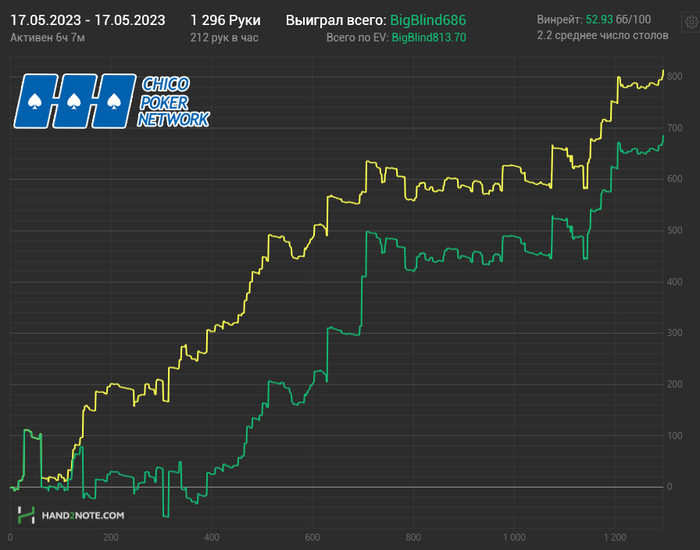Select the 1 200 x-axis label
This screenshot has height=550, width=700.
coord(615,538)
